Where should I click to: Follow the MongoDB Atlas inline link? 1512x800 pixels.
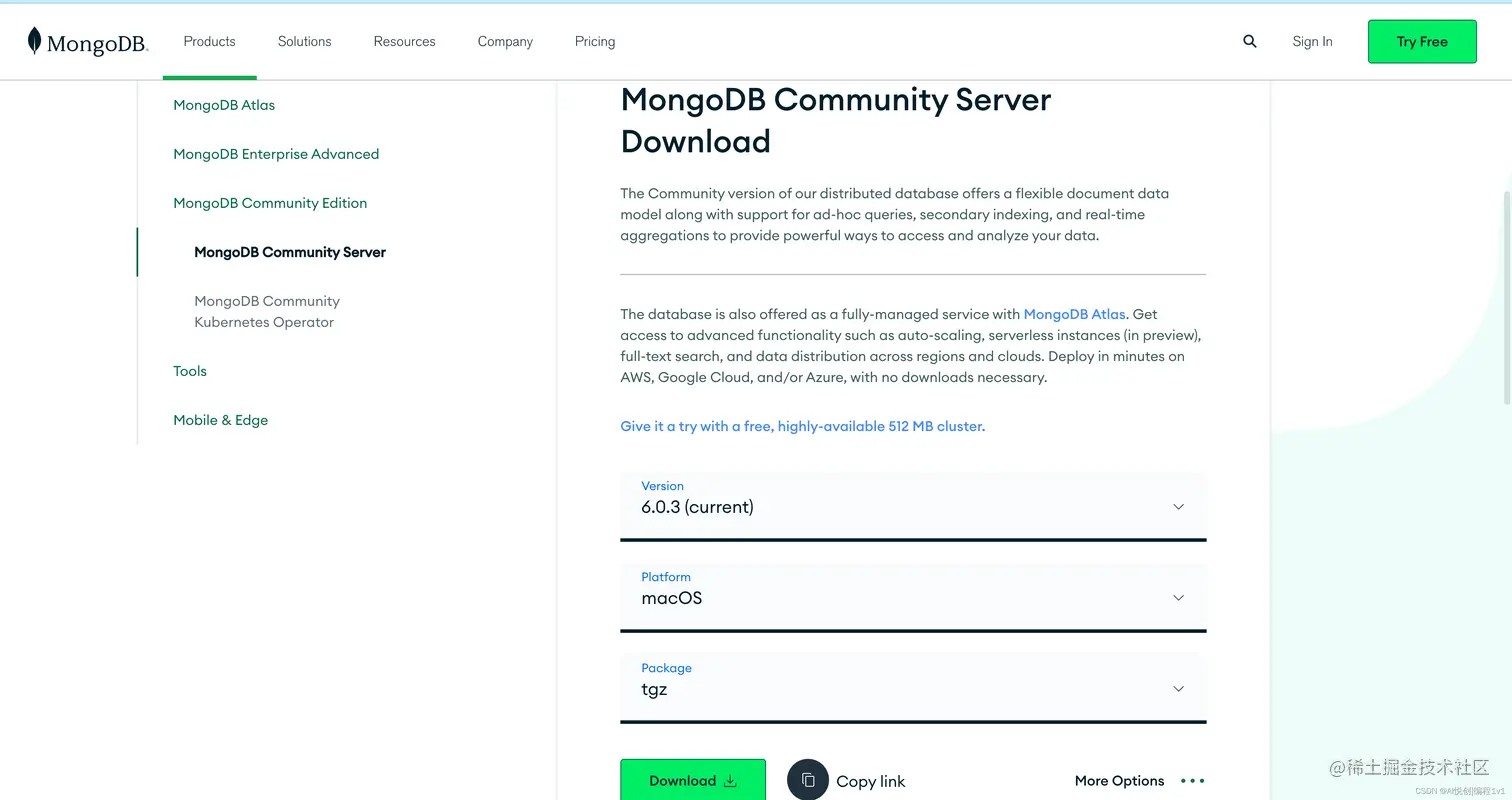coord(1074,314)
